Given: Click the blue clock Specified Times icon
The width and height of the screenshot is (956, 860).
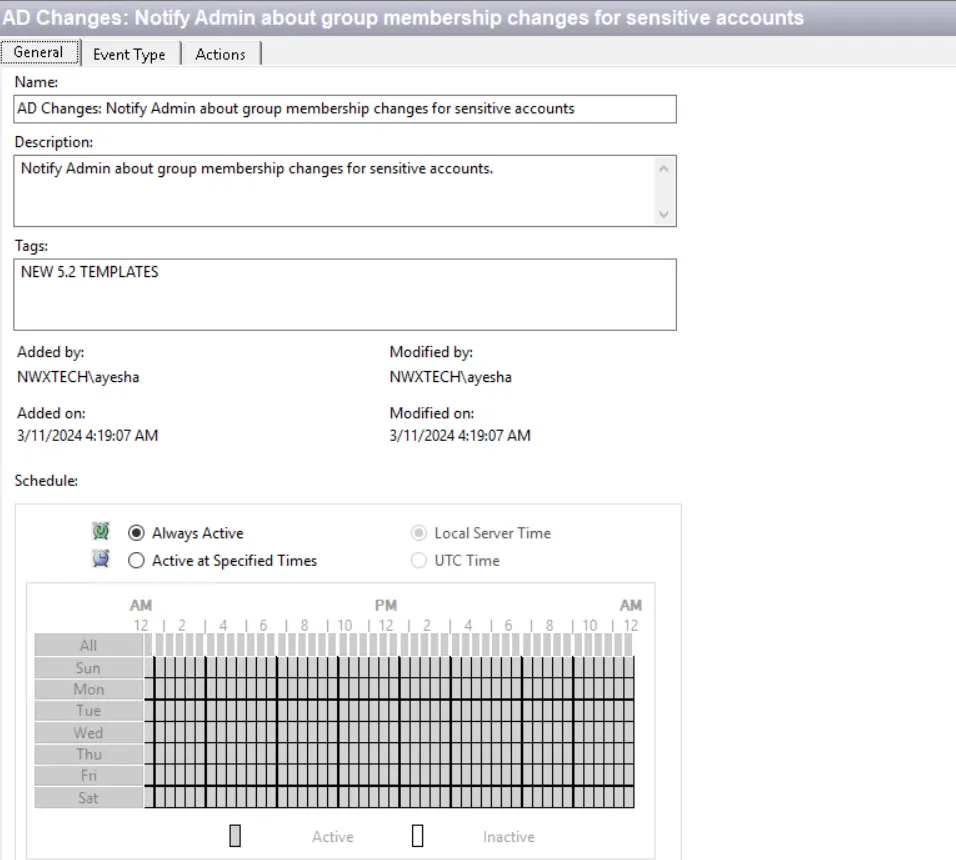Looking at the screenshot, I should tap(101, 559).
